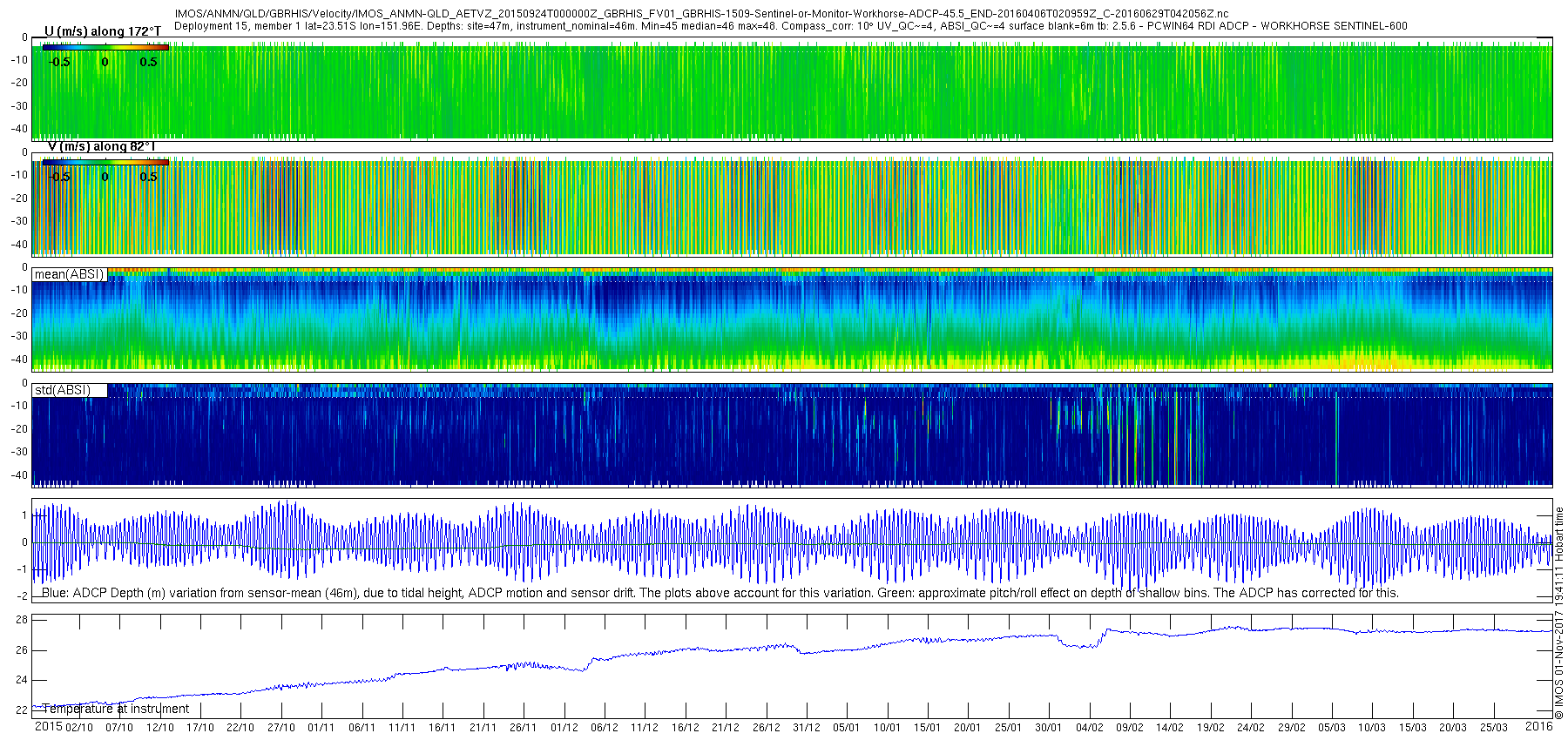
Task: Select the 'V (m/s) along 82°T' title
Action: point(101,146)
